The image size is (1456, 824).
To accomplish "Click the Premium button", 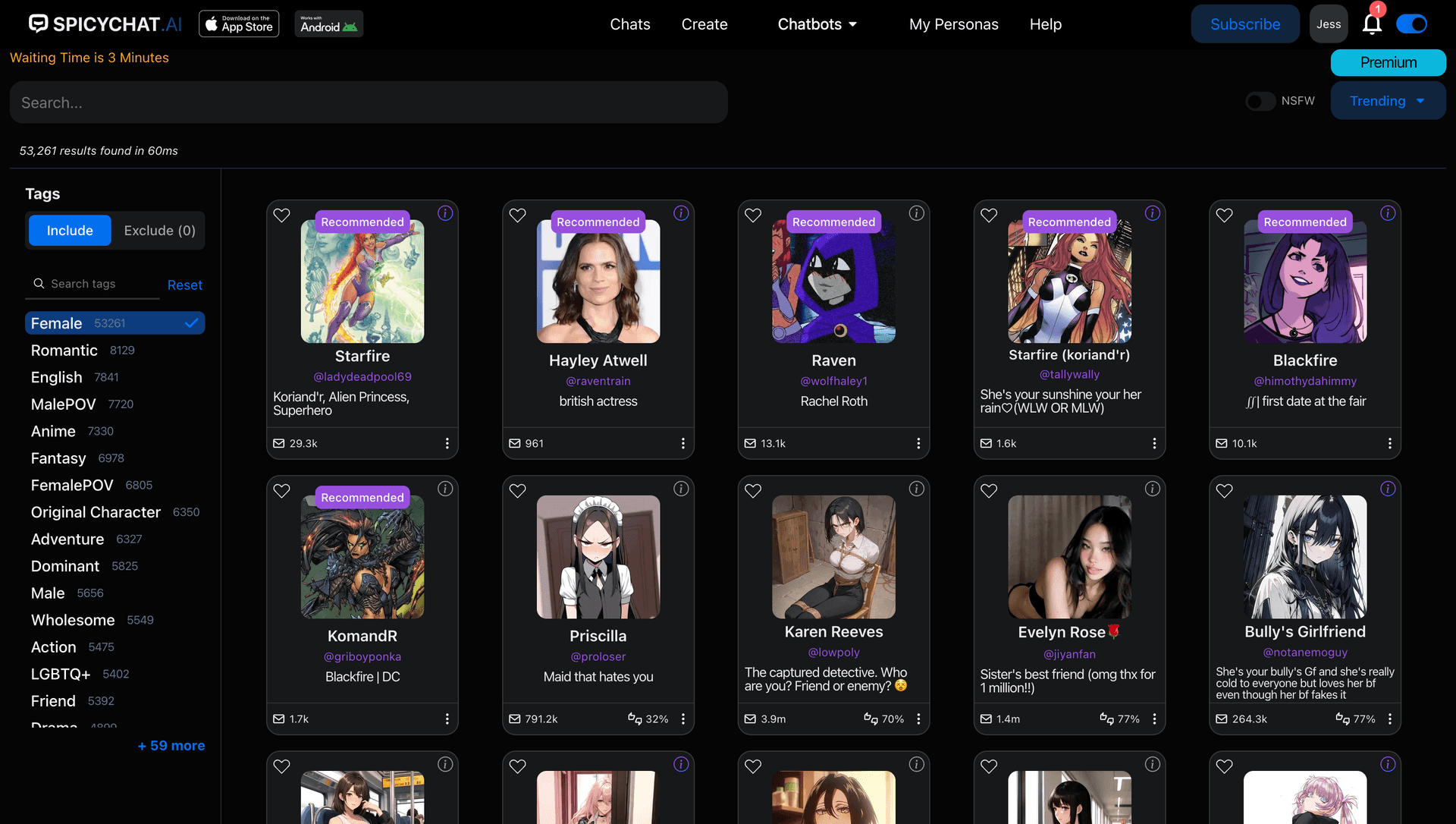I will point(1388,62).
